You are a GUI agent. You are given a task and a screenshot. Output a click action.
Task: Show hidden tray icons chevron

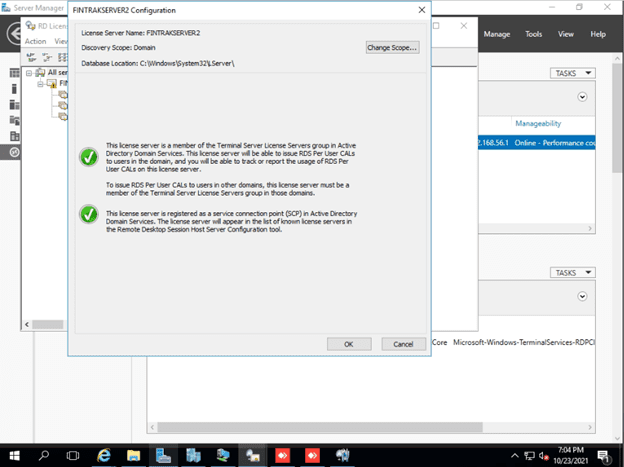coord(515,455)
